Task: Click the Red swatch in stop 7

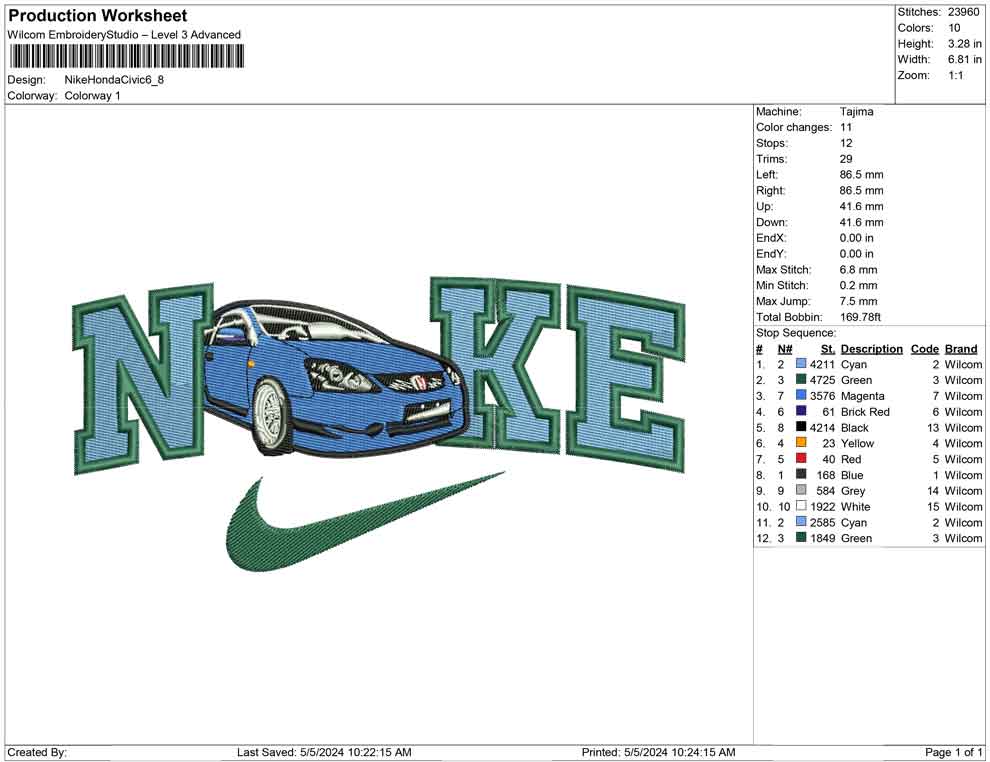Action: (800, 459)
